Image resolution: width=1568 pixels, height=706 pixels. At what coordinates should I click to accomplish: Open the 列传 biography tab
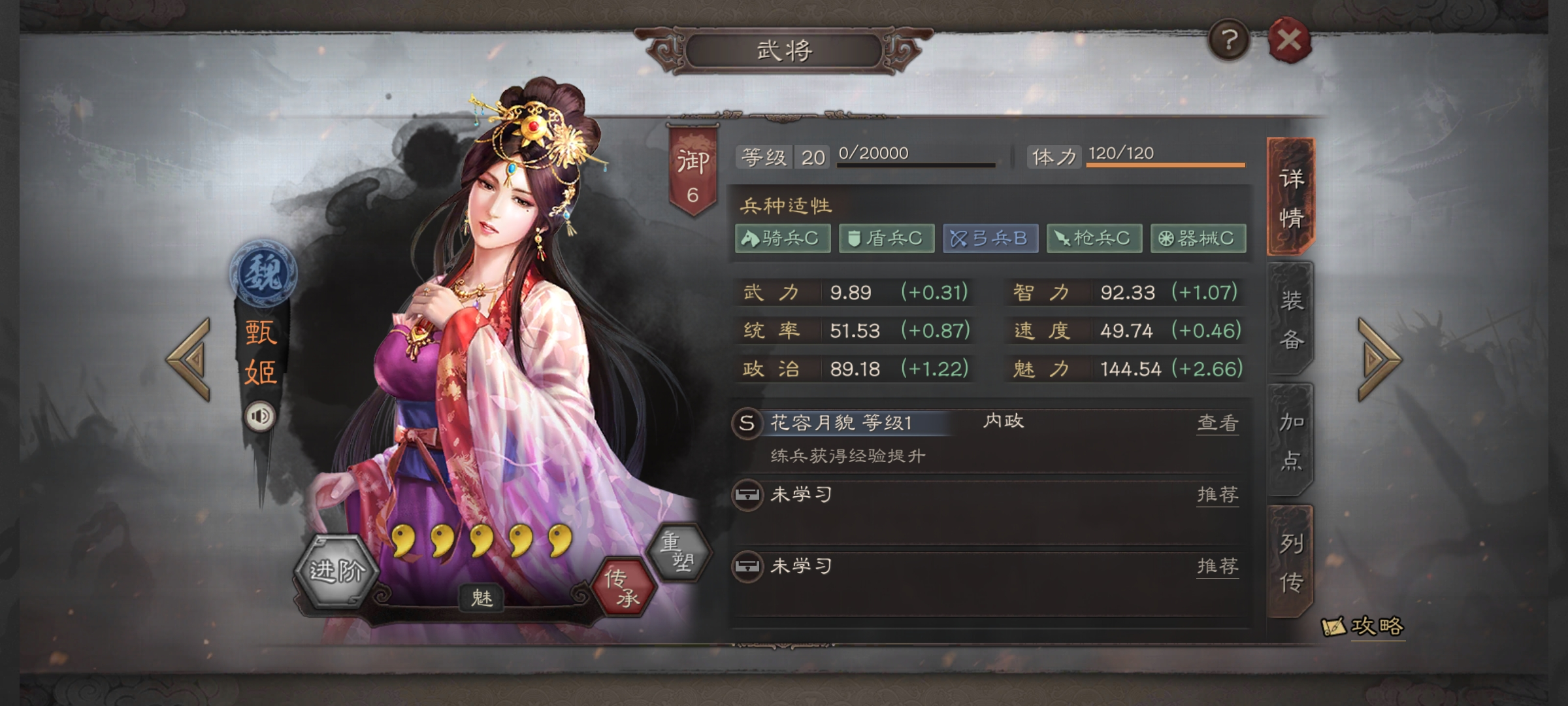pos(1291,562)
